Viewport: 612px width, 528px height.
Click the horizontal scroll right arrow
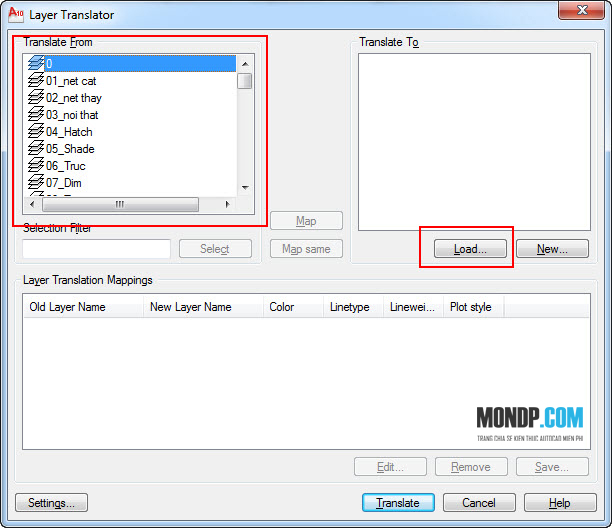(x=228, y=204)
